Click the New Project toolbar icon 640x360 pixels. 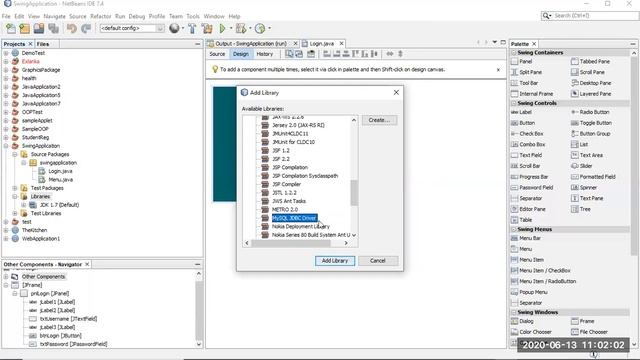25,28
